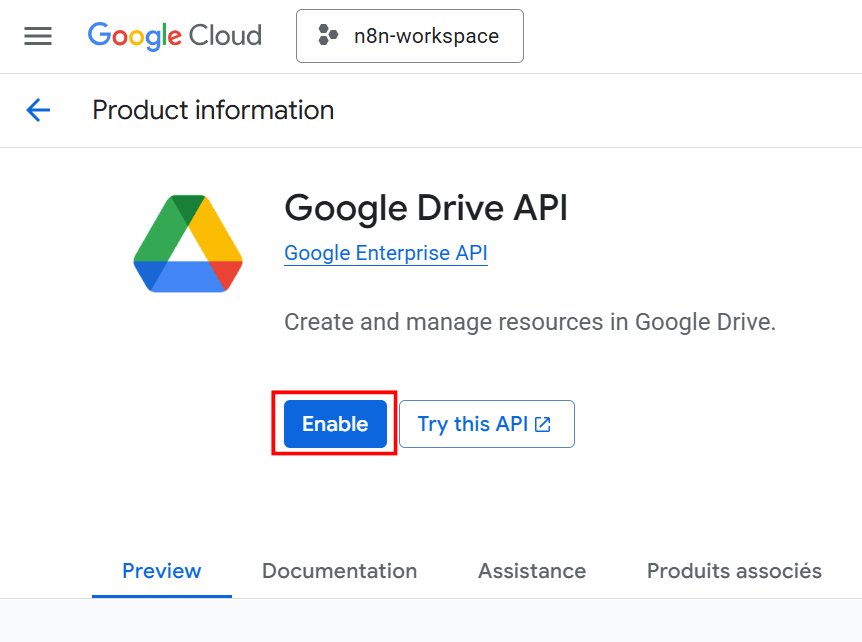Image resolution: width=862 pixels, height=642 pixels.
Task: Click the Google Drive API title text
Action: pyautogui.click(x=425, y=208)
